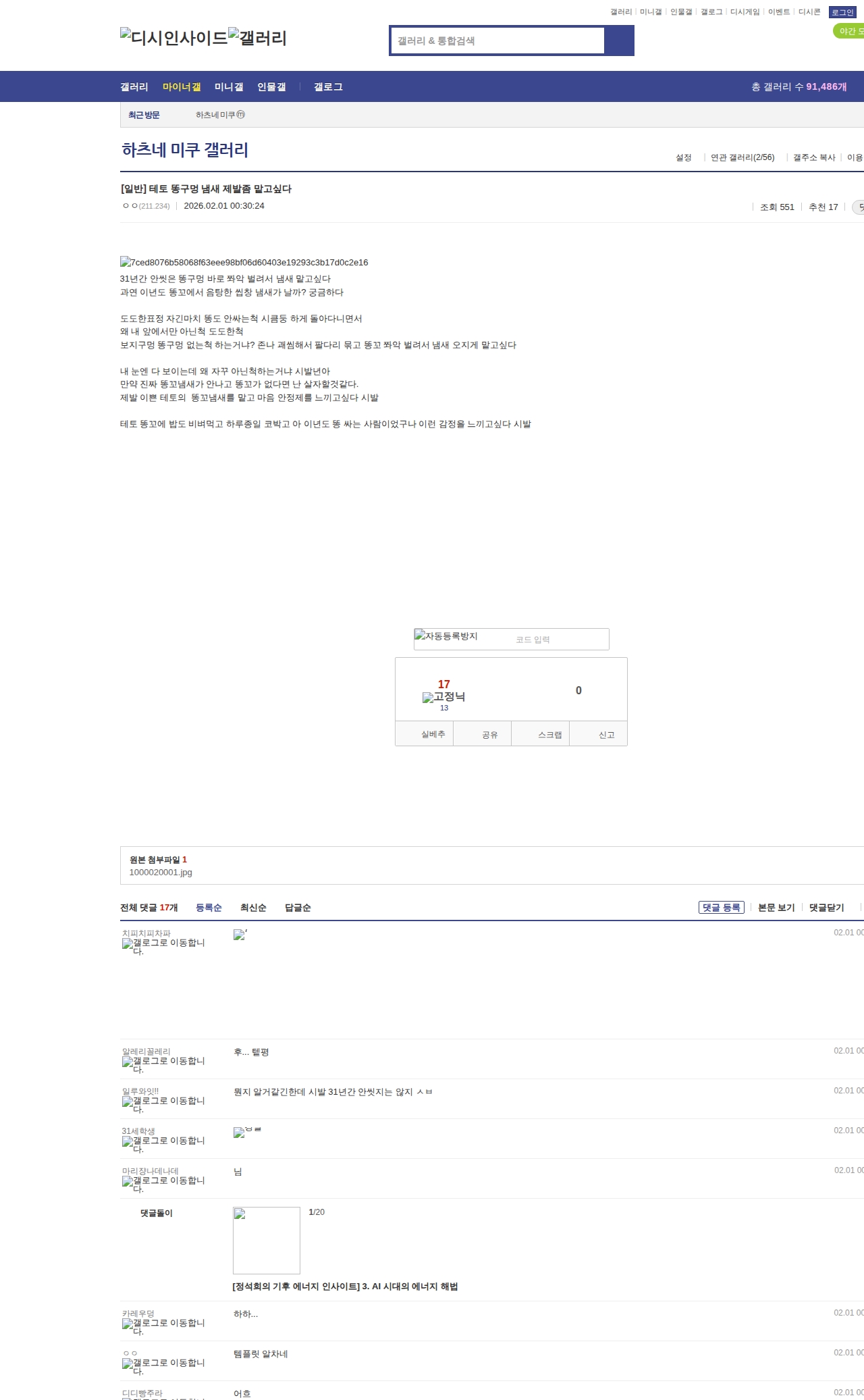Screen dimensions: 864x1400
Task: Select 인물갤 in the blue navigation bar
Action: pos(271,86)
